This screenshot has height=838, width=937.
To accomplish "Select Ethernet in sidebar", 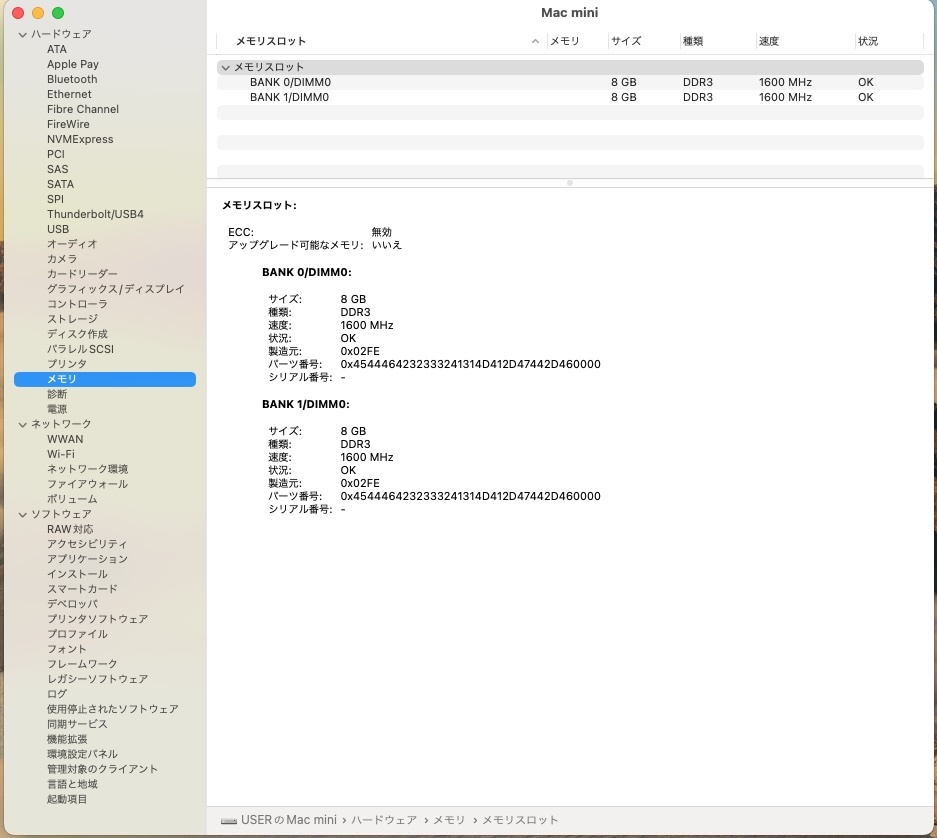I will click(69, 94).
